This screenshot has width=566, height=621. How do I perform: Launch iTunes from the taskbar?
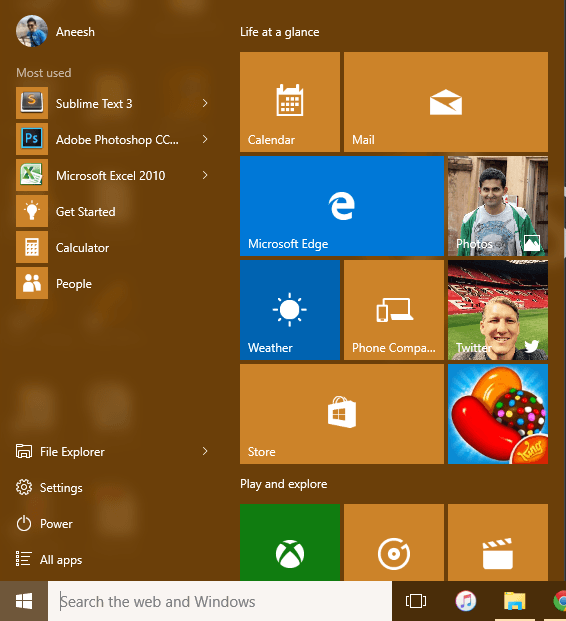(466, 601)
